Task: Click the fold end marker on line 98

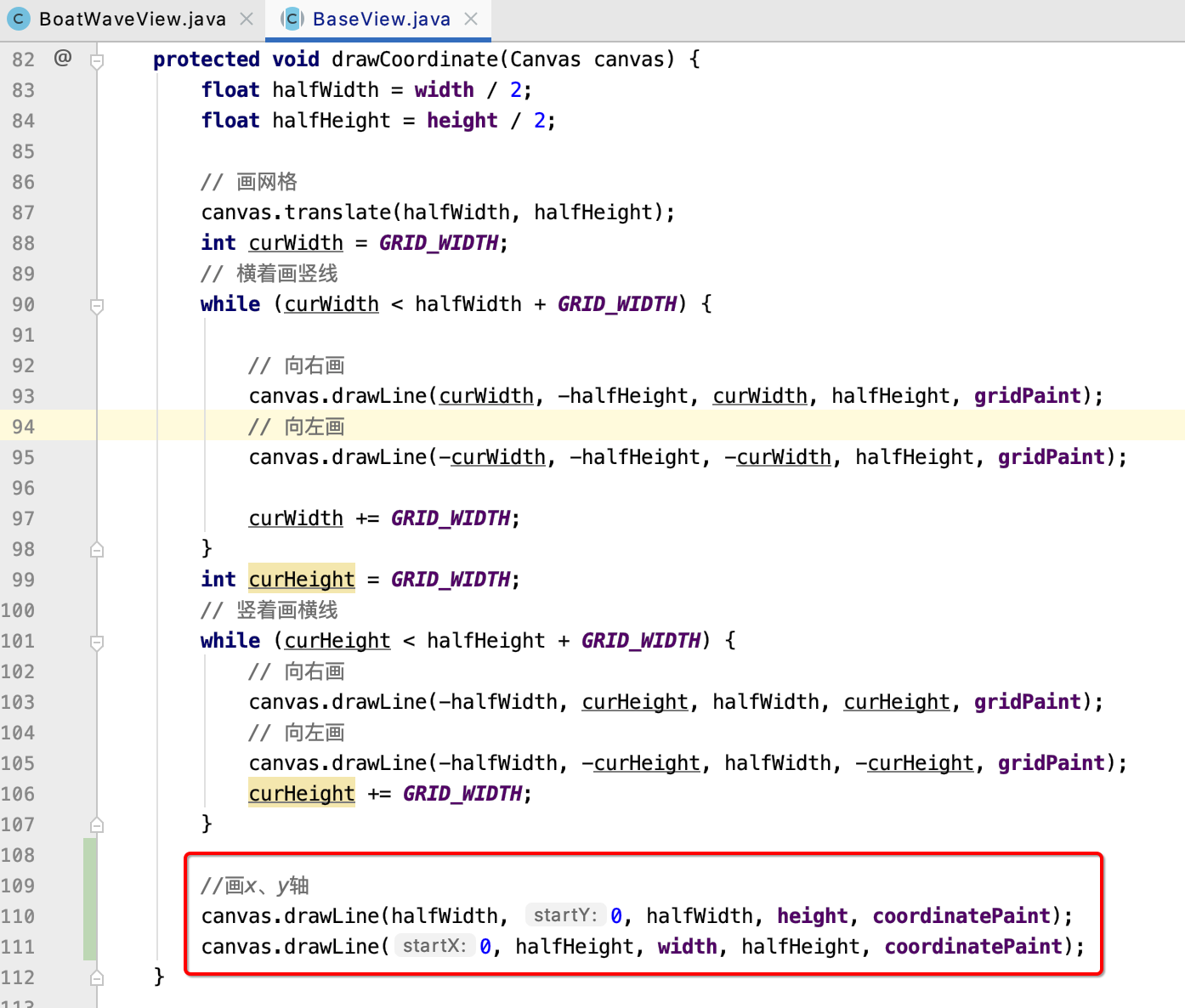Action: tap(97, 550)
